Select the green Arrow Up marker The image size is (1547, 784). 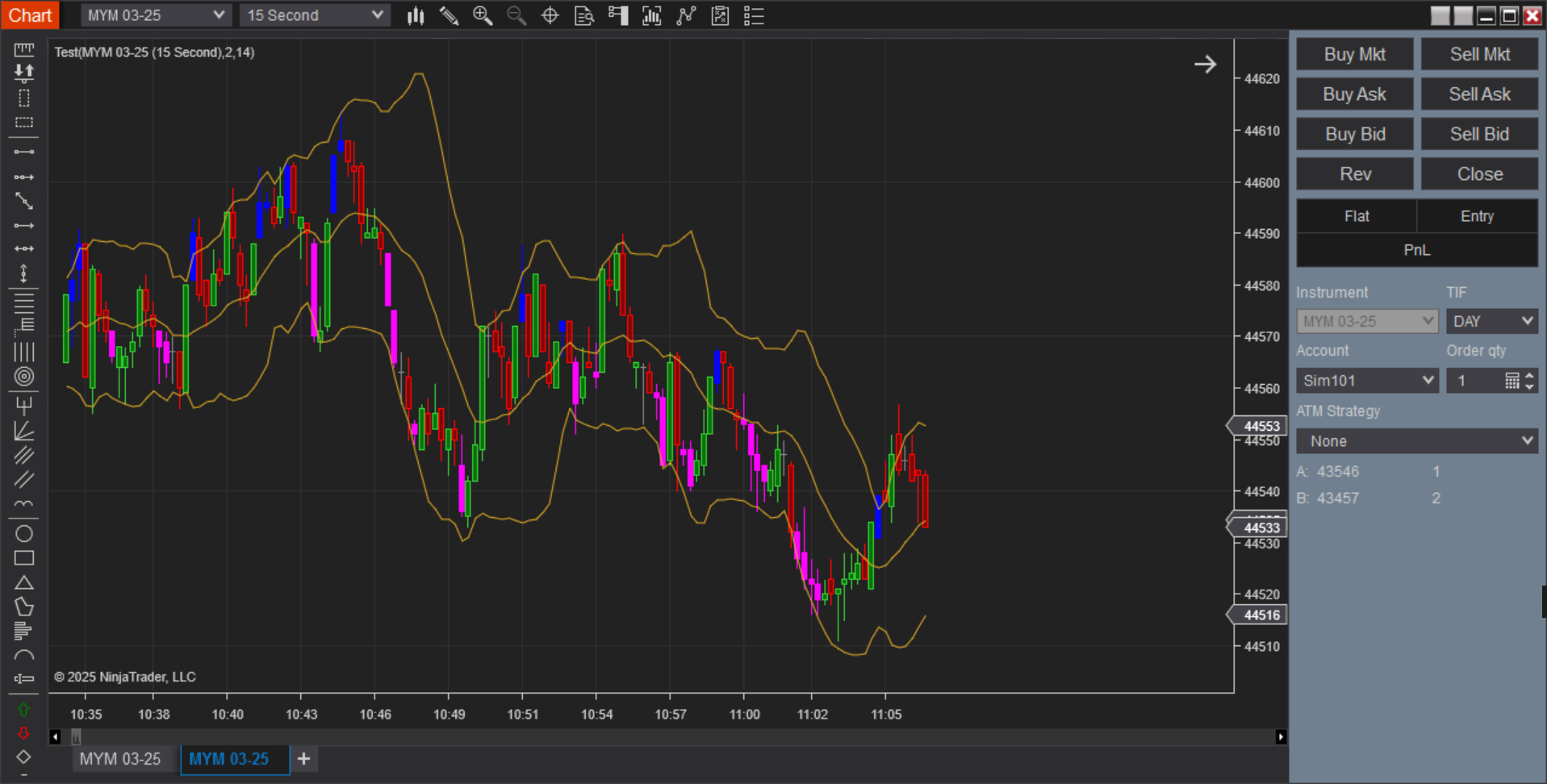(23, 710)
